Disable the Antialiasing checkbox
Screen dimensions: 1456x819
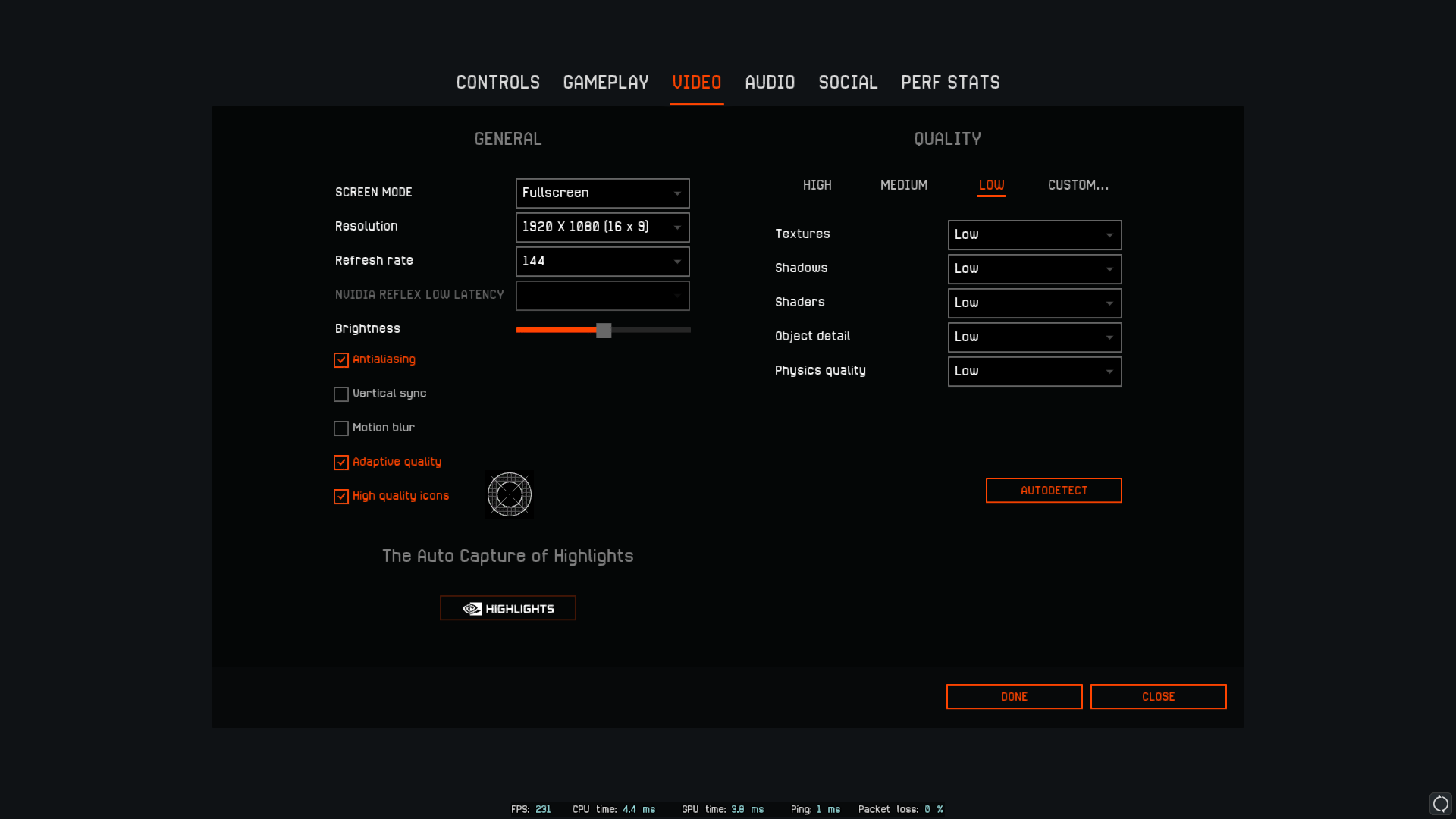(341, 360)
